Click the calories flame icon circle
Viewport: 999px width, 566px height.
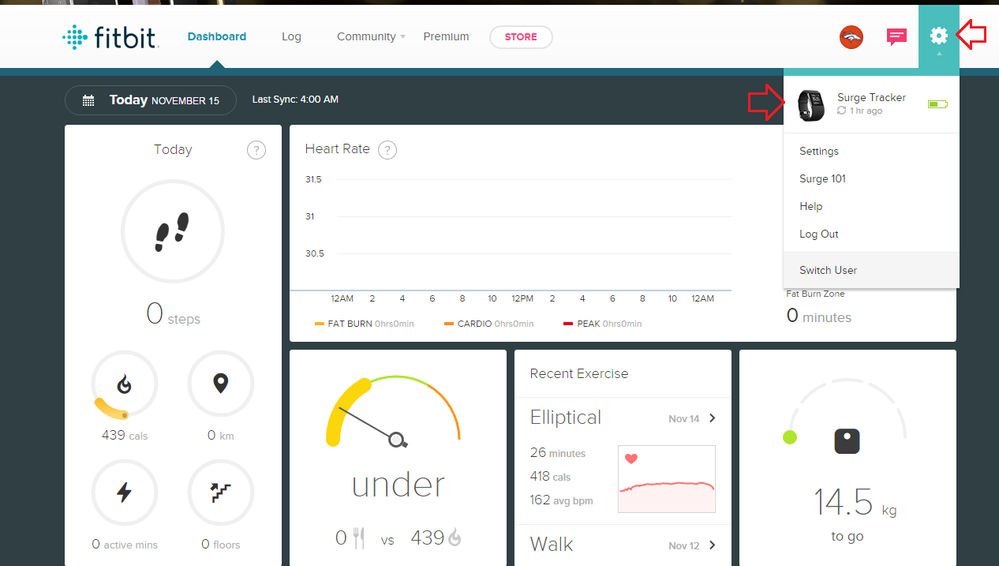(124, 384)
